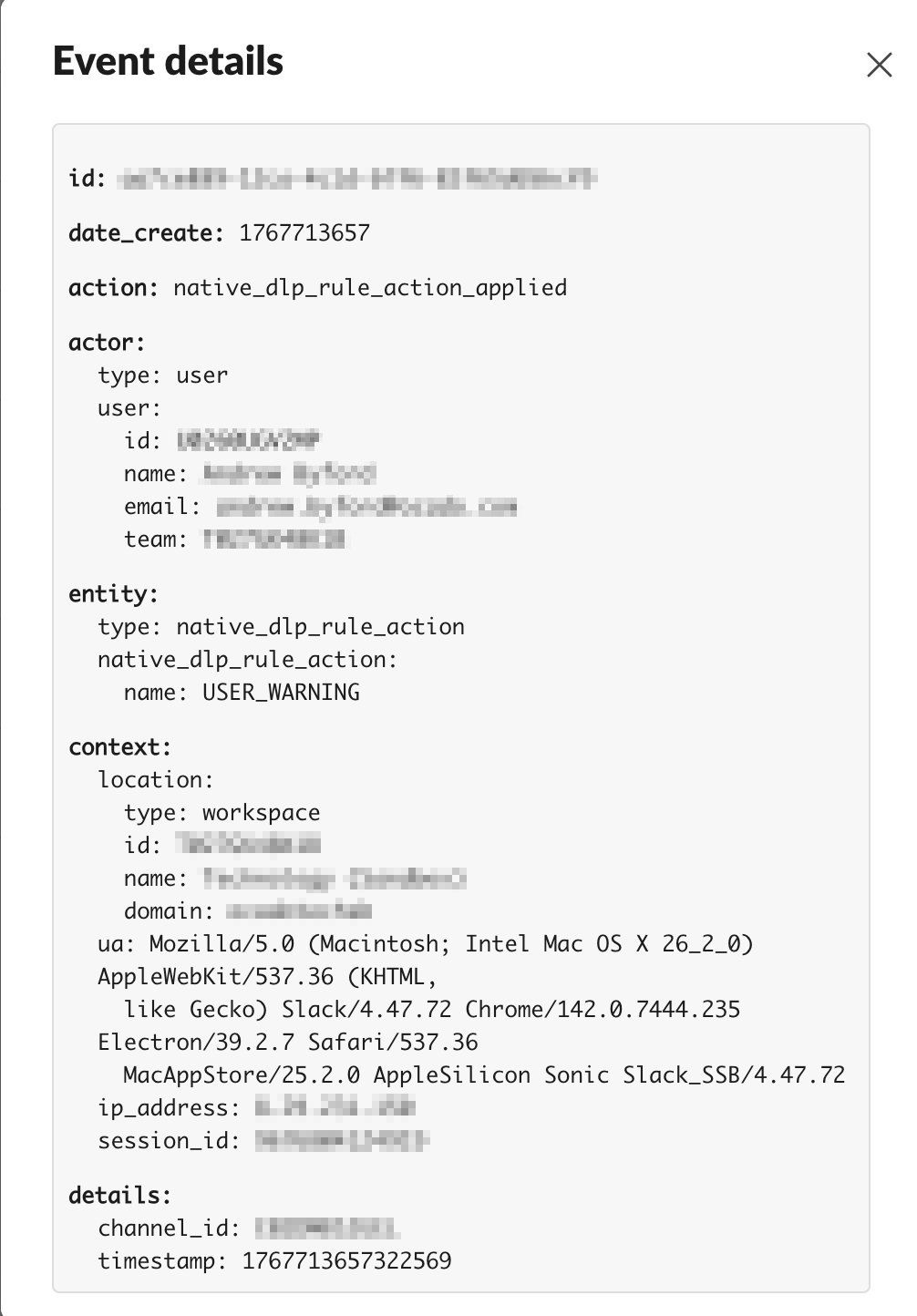The width and height of the screenshot is (917, 1316).
Task: Click the blurred workspace domain value
Action: [x=298, y=911]
